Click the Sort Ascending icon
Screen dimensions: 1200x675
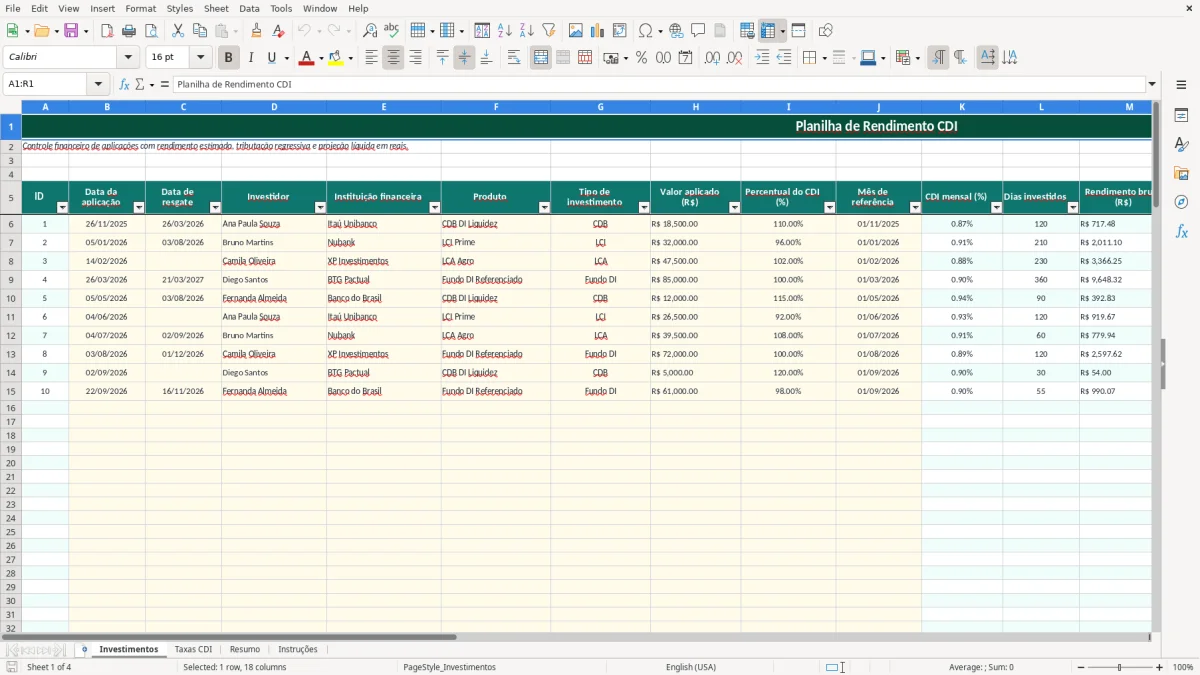[x=505, y=31]
